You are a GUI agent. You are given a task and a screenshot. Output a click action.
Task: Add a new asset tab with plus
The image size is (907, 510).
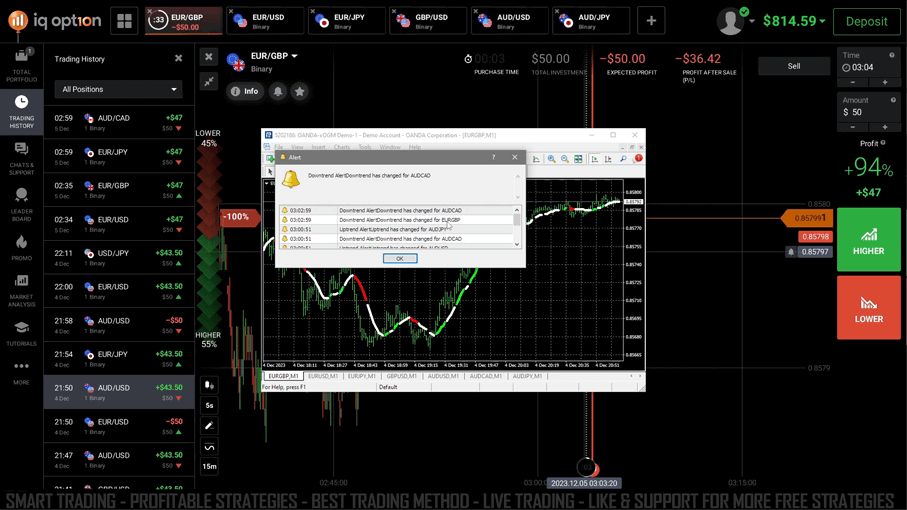click(651, 21)
